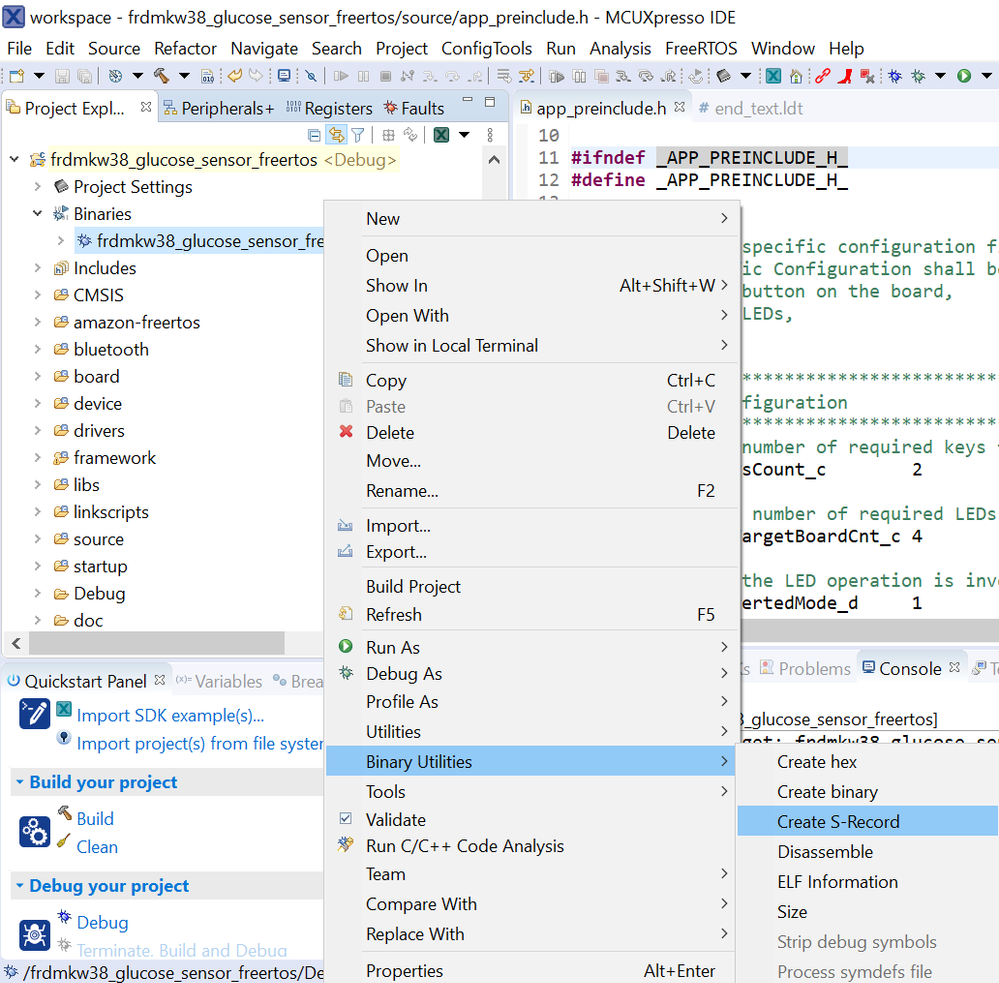Open the Refactor menu

(185, 48)
